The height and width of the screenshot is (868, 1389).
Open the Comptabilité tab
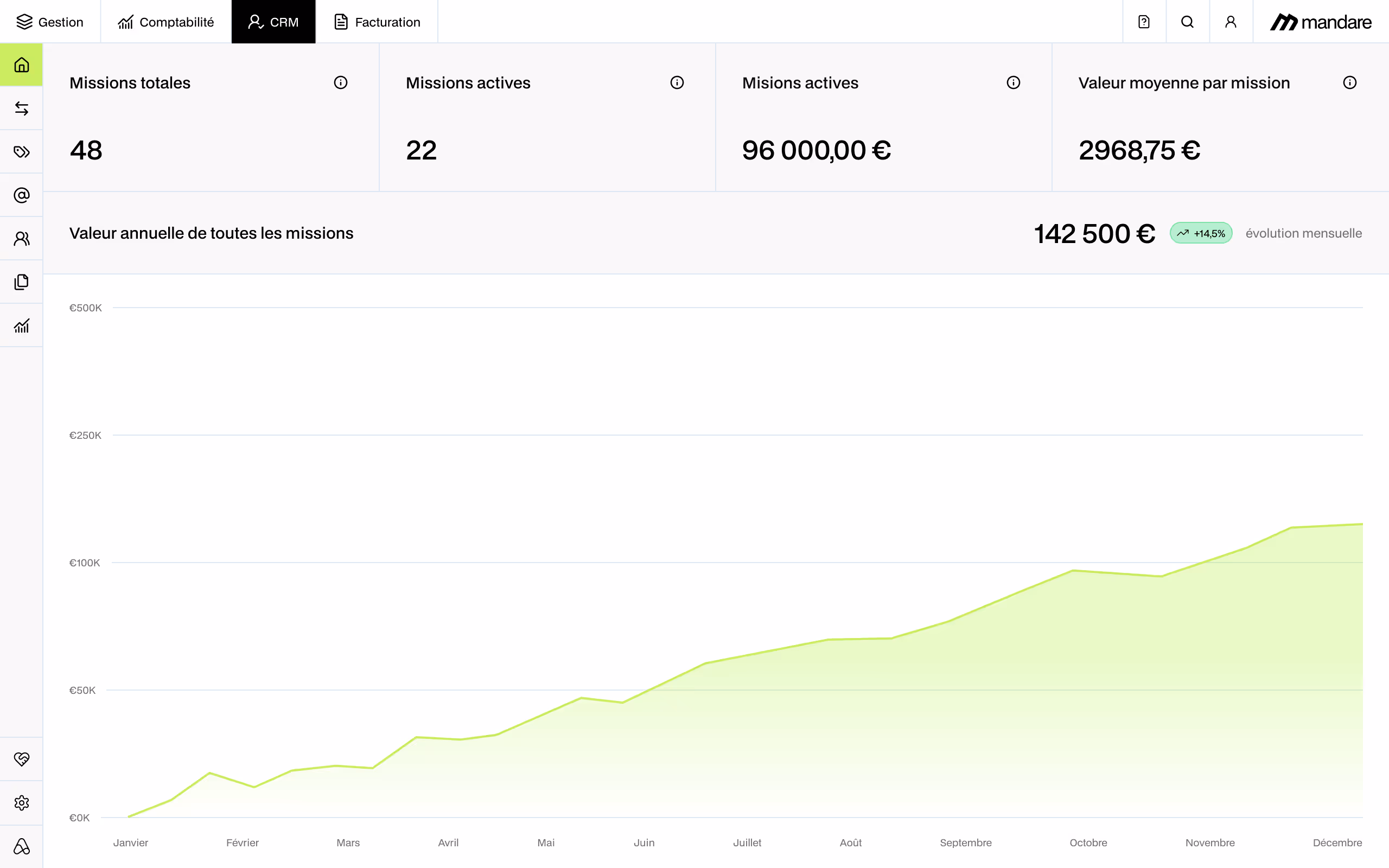166,22
